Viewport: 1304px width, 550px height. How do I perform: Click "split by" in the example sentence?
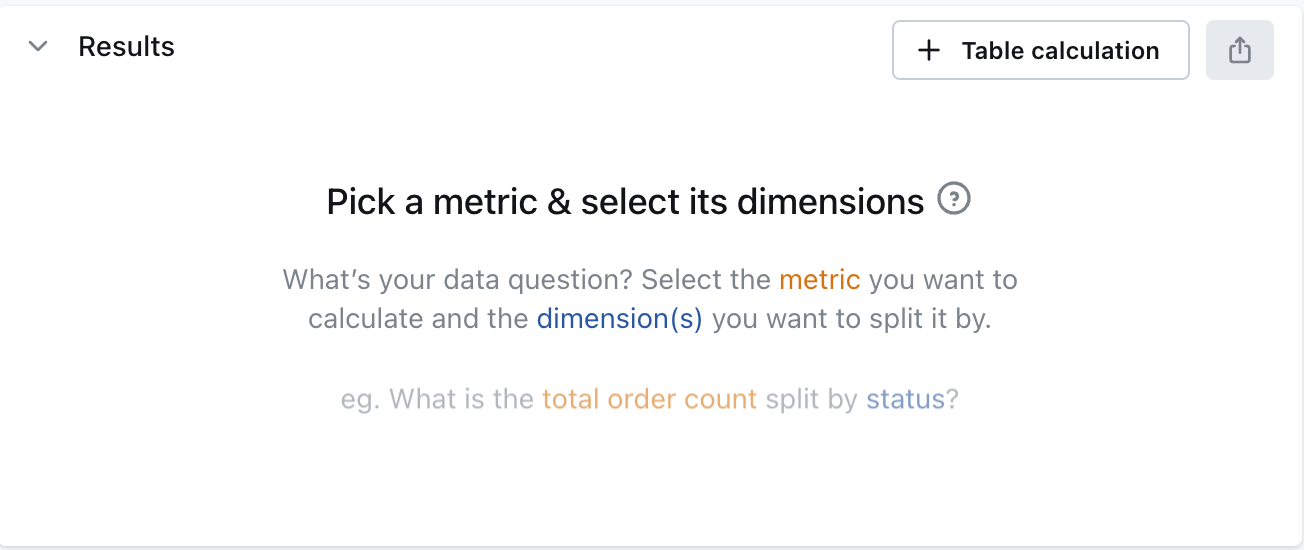[811, 400]
